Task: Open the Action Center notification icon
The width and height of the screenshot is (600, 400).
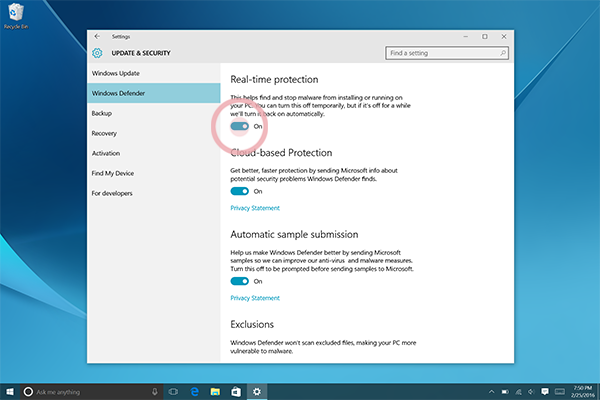Action: (545, 392)
